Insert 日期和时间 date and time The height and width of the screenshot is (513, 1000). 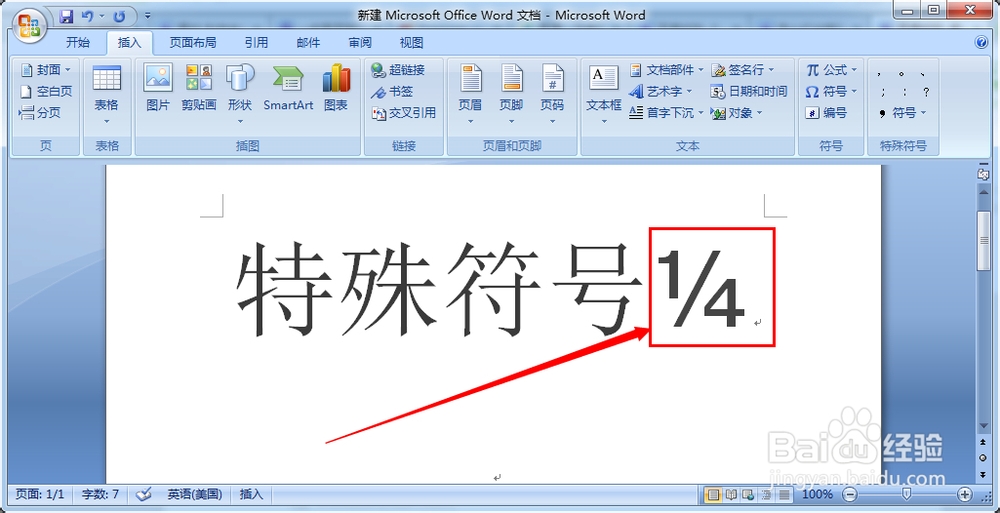tap(749, 91)
